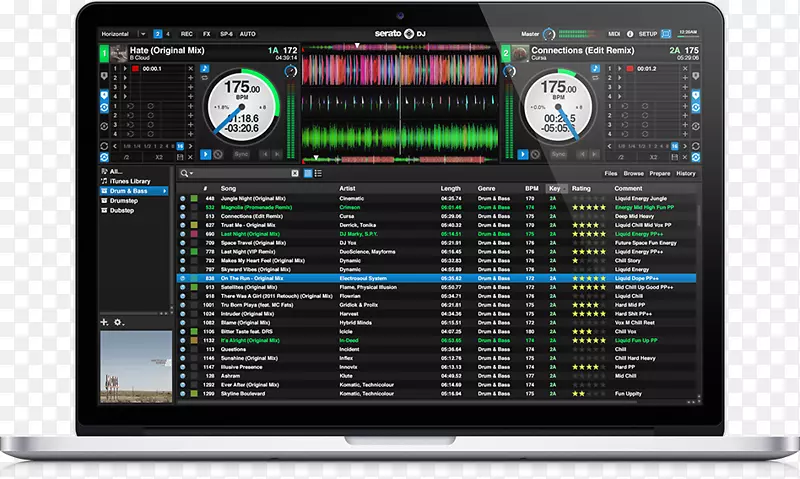Skip to next track on deck 2
800x479 pixels.
click(594, 154)
